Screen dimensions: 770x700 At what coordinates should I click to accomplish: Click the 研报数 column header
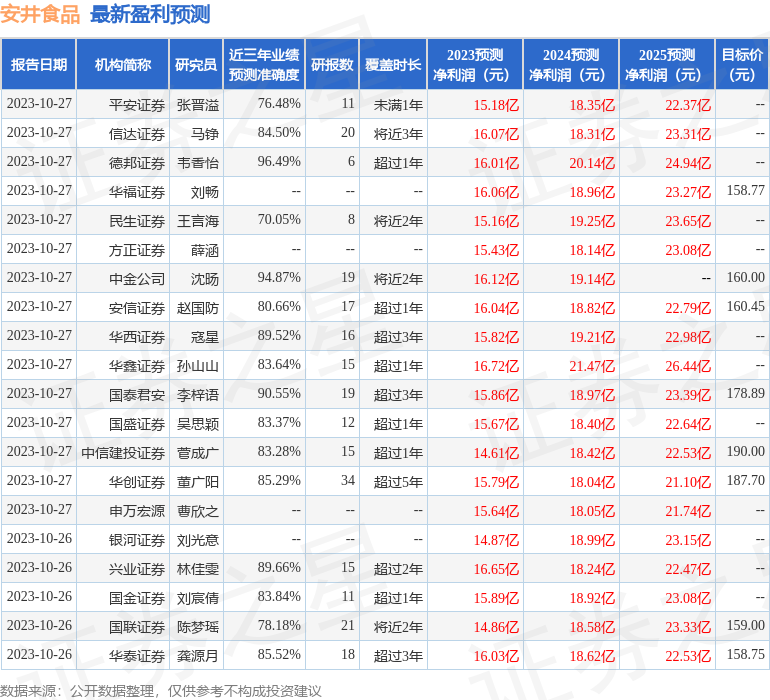(x=332, y=64)
